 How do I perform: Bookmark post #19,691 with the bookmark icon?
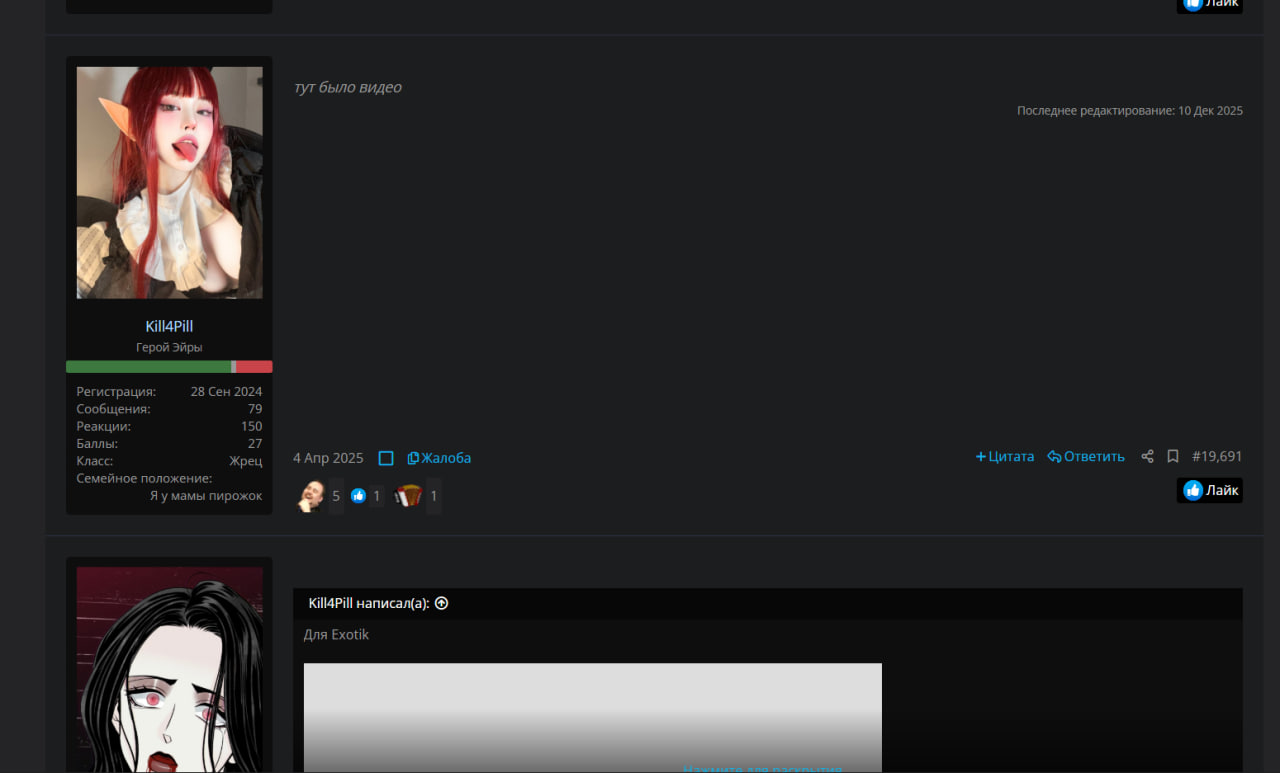(1173, 457)
